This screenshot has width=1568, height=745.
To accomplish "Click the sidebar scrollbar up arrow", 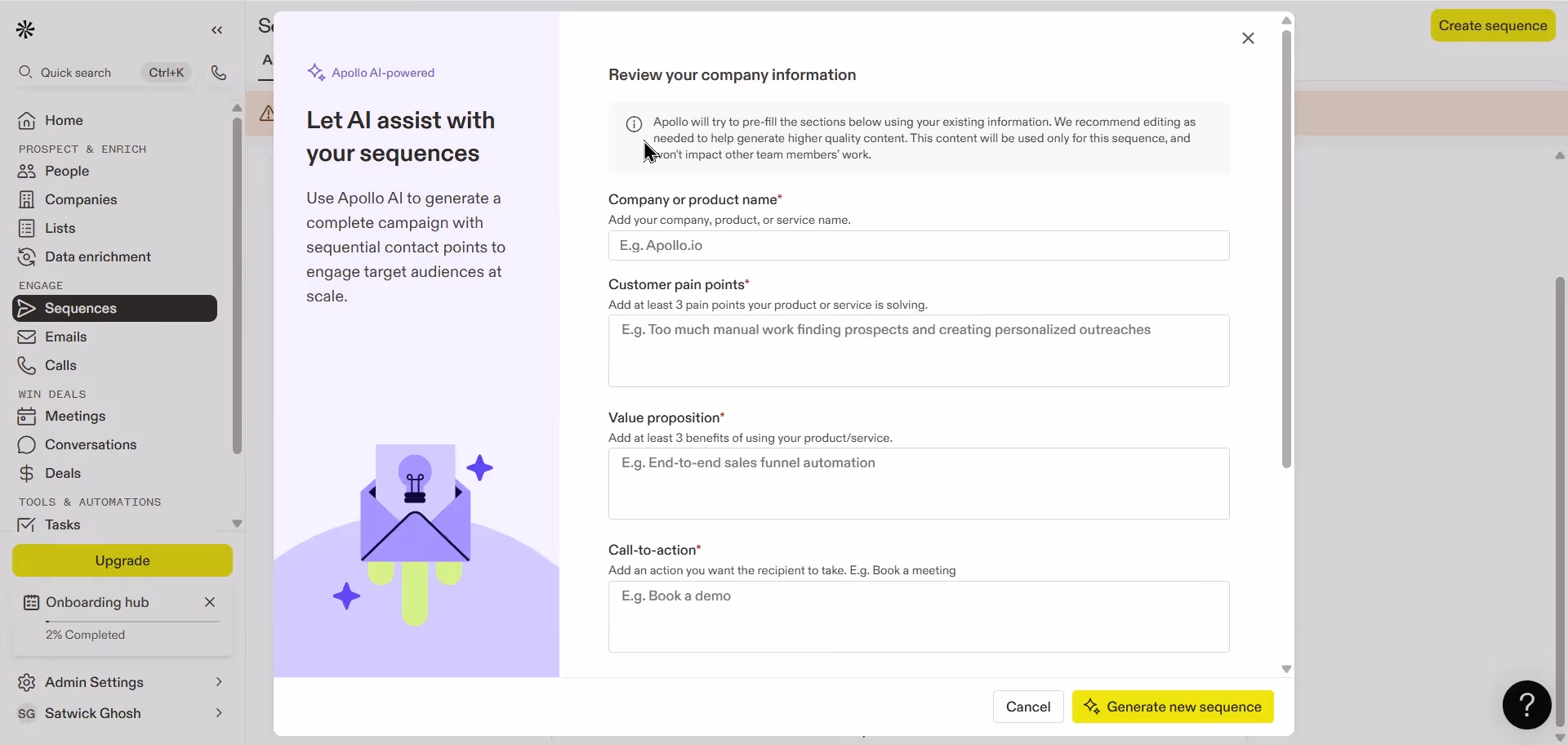I will click(x=237, y=108).
